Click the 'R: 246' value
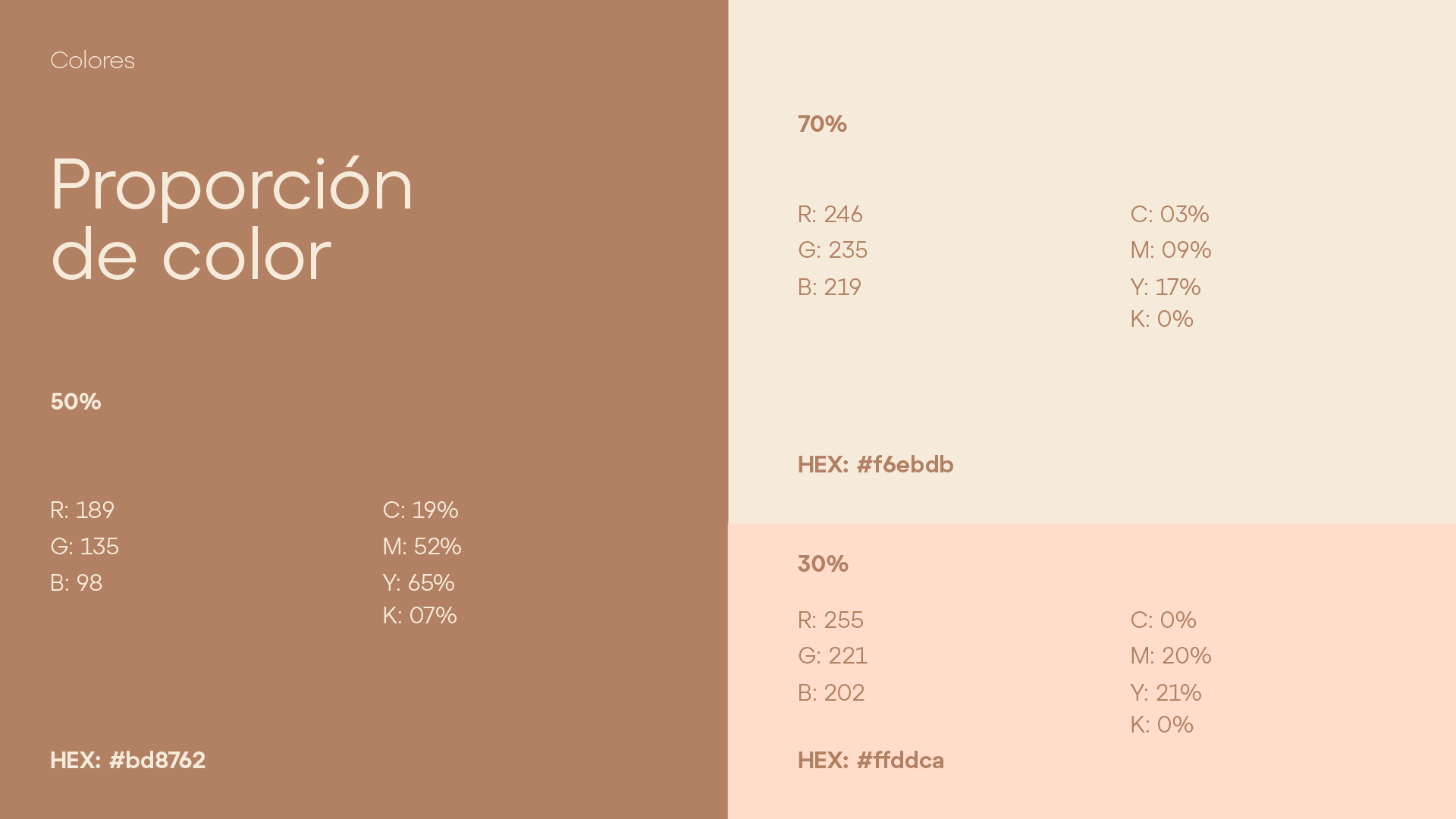Screen dimensions: 1456x819 (830, 215)
